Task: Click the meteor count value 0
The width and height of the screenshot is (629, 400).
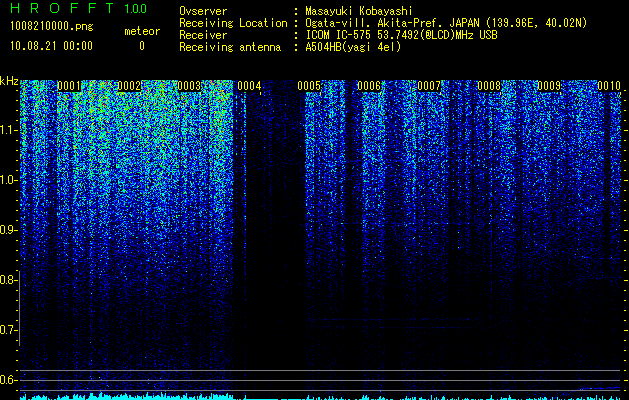Action: click(x=142, y=46)
